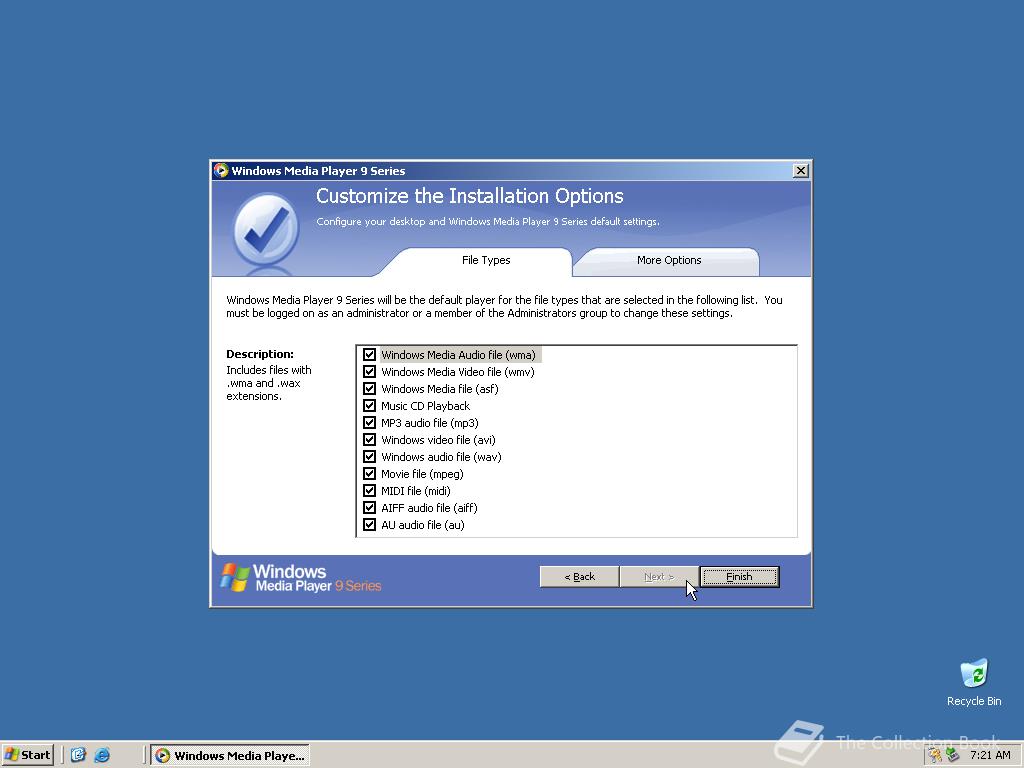Click the second system tray network icon
This screenshot has width=1024, height=768.
coord(952,755)
